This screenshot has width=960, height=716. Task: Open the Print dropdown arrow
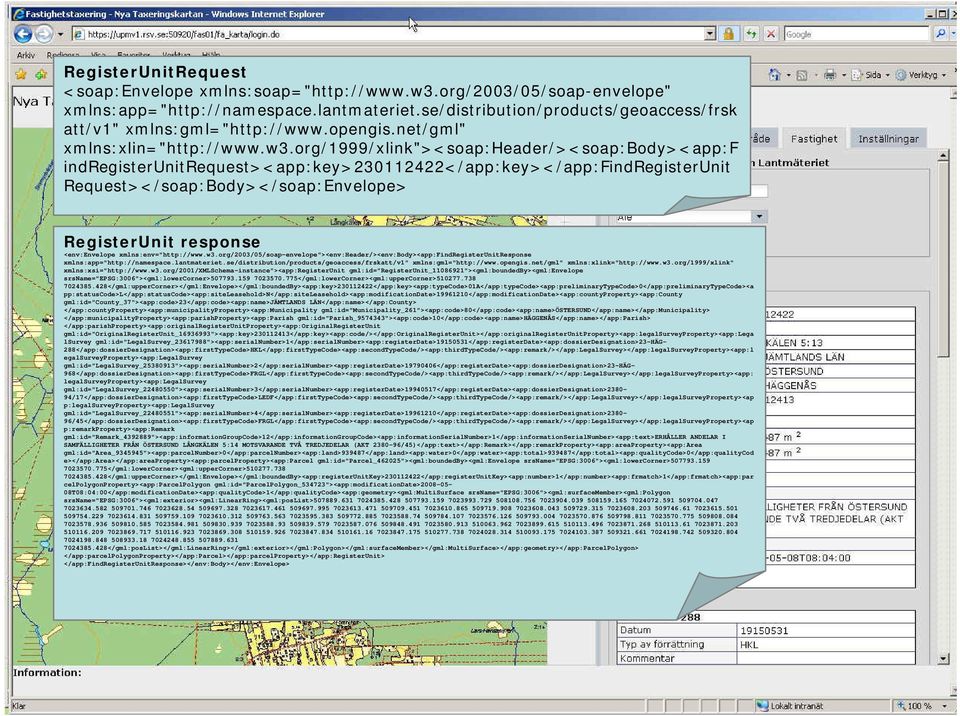pos(844,75)
